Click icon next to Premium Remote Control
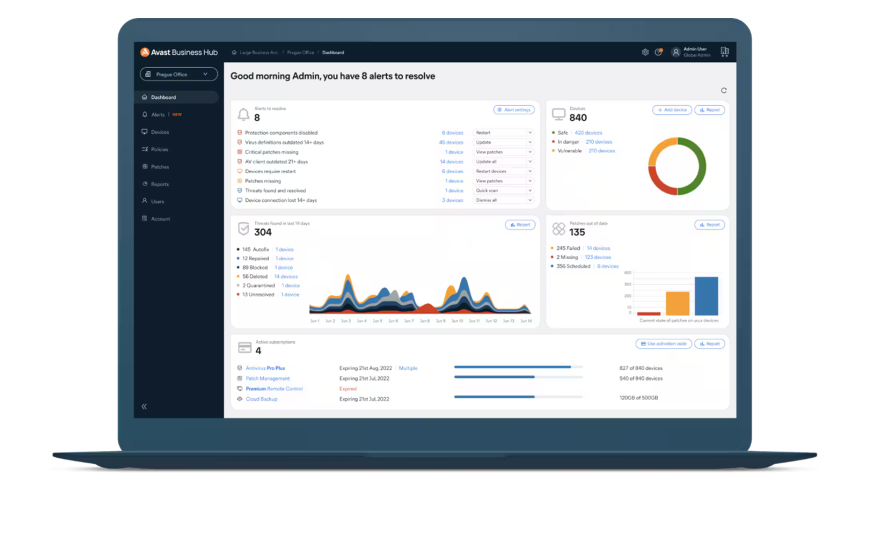The height and width of the screenshot is (534, 870). (240, 389)
